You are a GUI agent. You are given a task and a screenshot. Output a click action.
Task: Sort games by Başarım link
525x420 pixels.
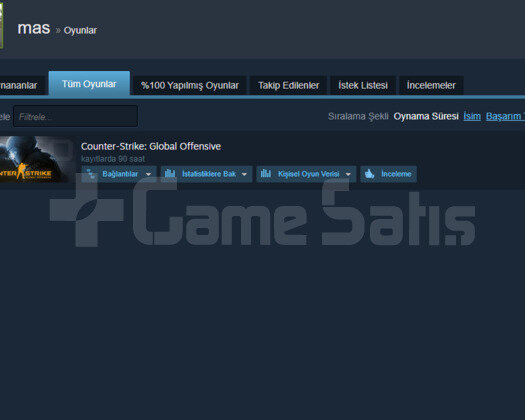(505, 116)
